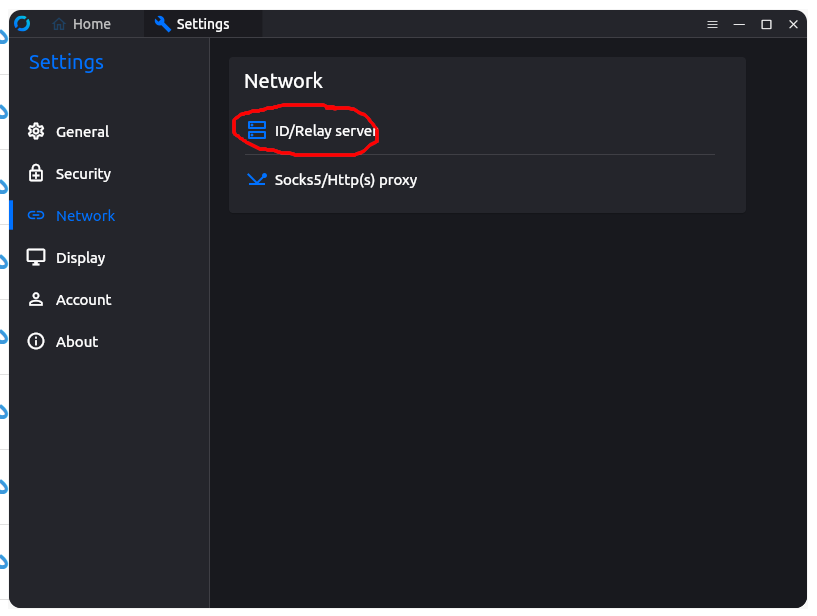
Task: Click the proxy icon beside Socks5/Http(s)
Action: pyautogui.click(x=257, y=180)
